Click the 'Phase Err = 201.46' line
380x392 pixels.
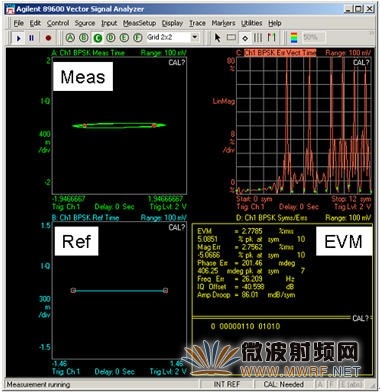point(246,263)
